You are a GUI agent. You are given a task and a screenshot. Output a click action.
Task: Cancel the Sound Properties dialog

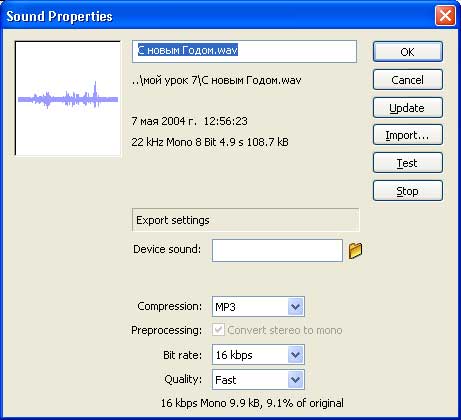tap(408, 80)
